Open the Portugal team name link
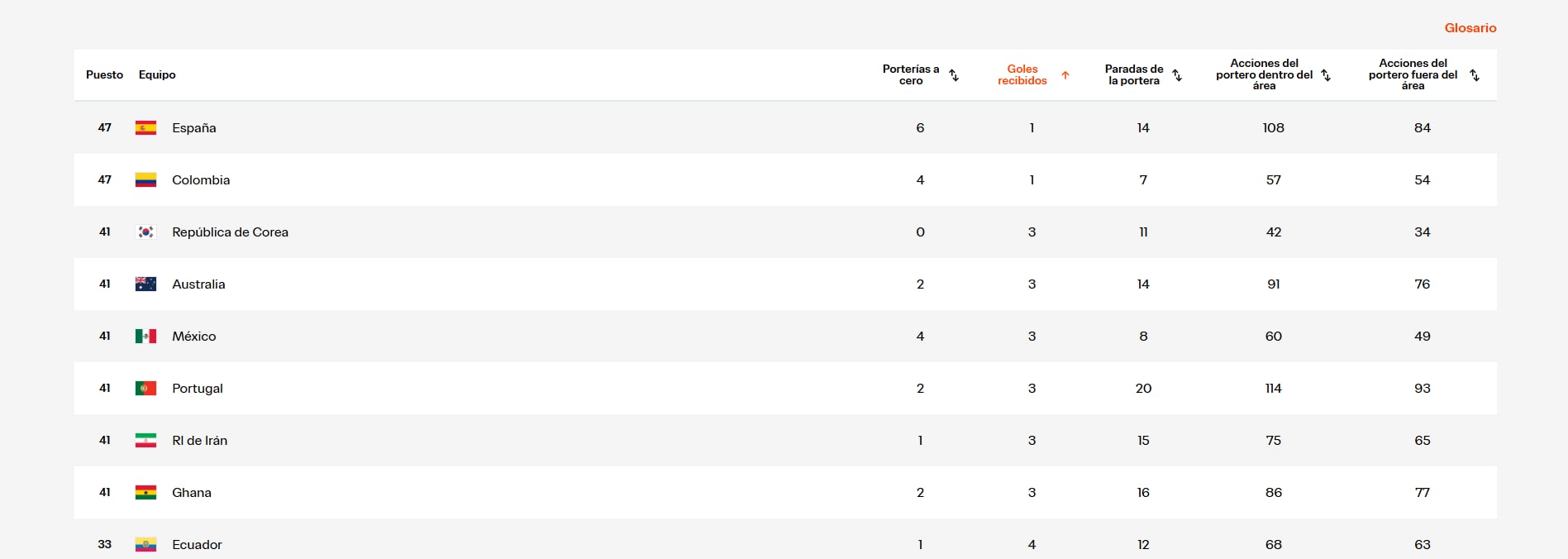The image size is (1568, 559). (198, 389)
